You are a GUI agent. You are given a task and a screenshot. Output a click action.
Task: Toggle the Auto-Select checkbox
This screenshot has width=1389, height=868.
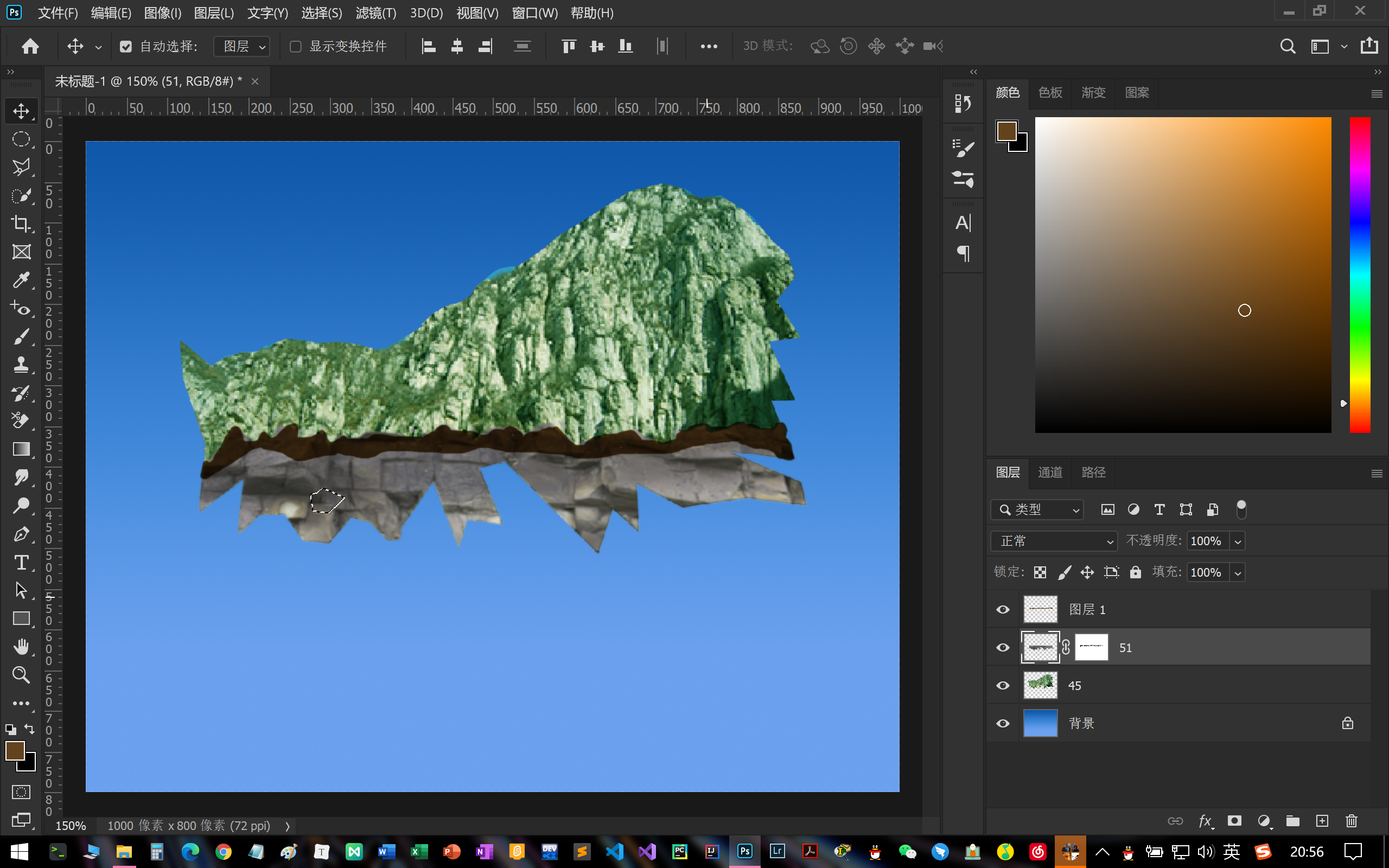126,47
